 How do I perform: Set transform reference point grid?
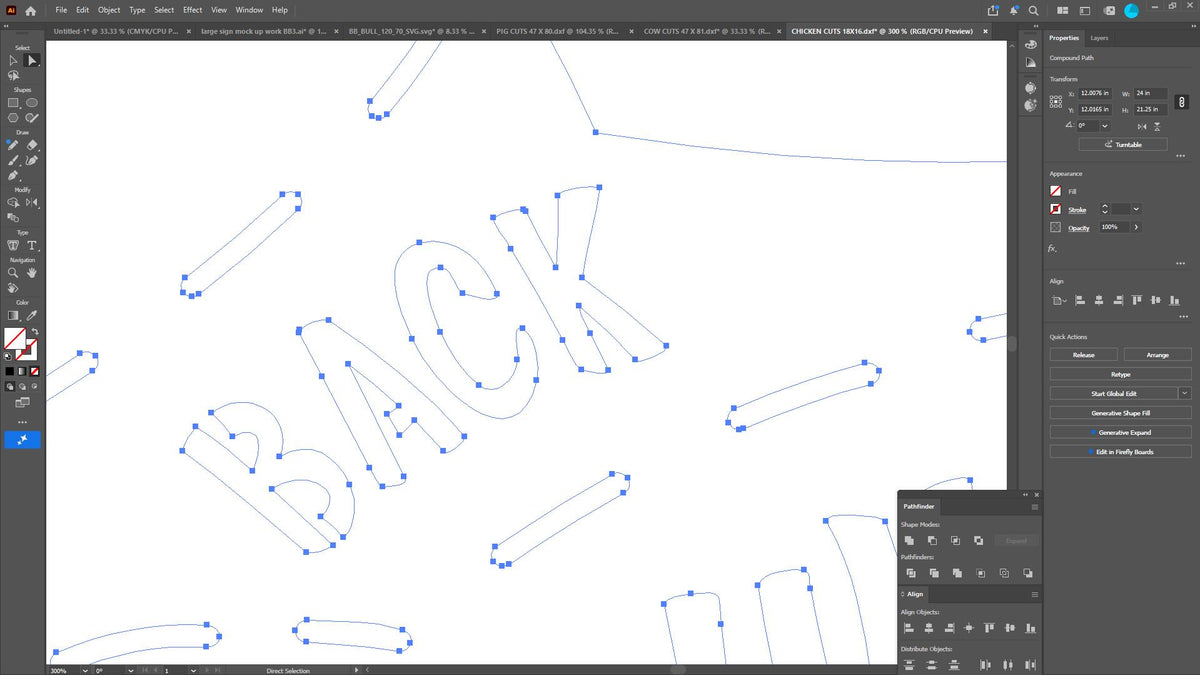pyautogui.click(x=1056, y=101)
